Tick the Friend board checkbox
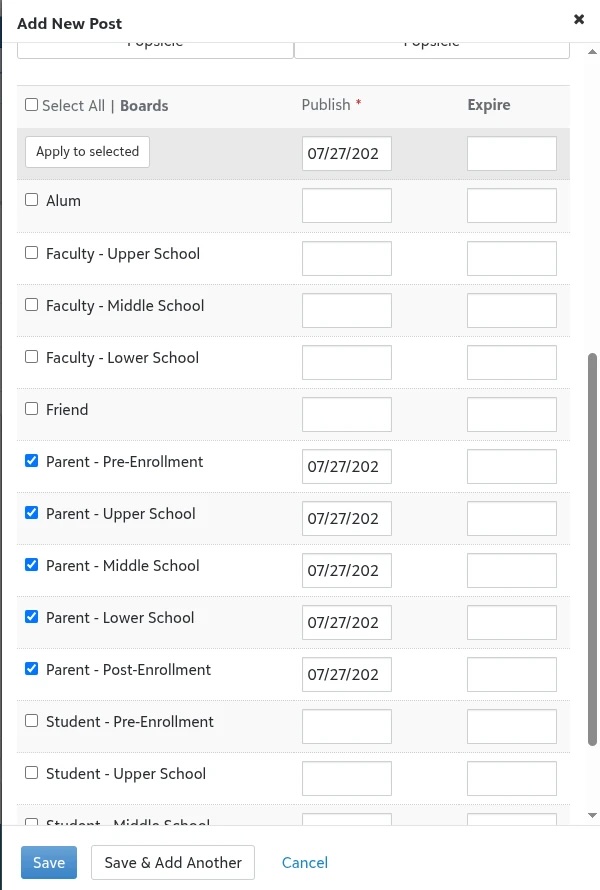The image size is (600, 890). pyautogui.click(x=32, y=409)
